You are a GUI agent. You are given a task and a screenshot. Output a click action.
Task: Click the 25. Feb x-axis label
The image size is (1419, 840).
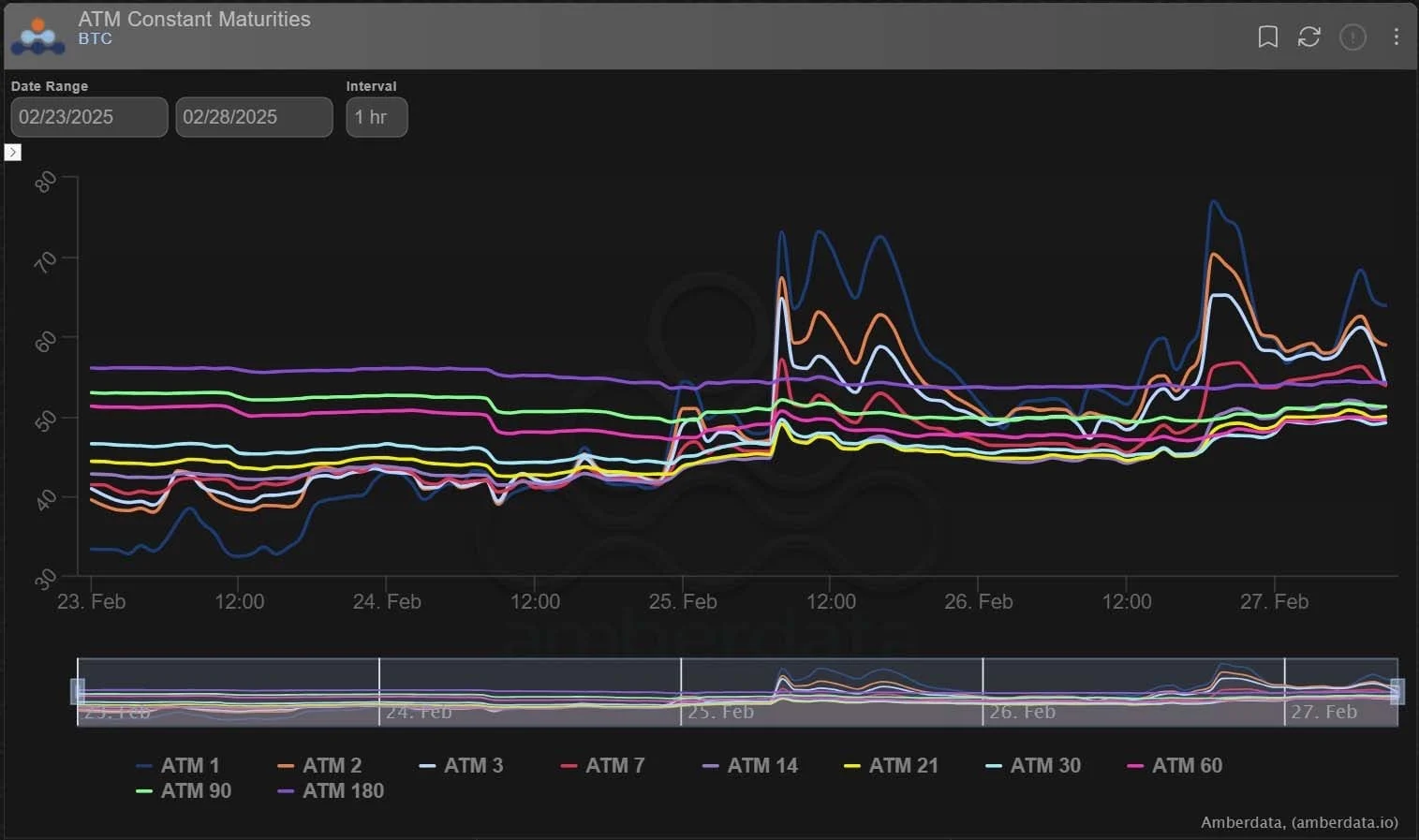tap(683, 601)
